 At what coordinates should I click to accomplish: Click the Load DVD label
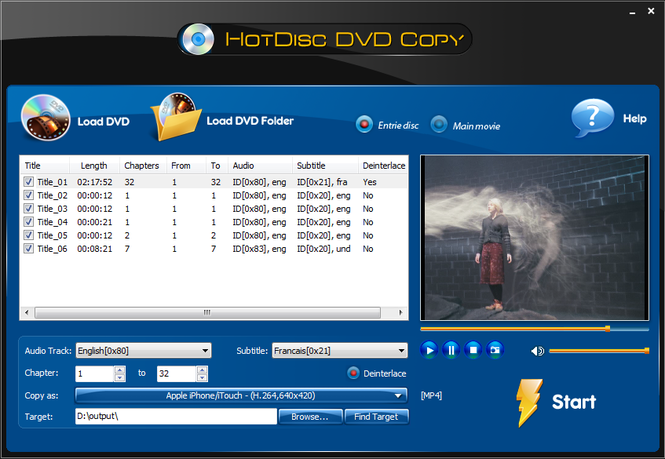coord(103,122)
